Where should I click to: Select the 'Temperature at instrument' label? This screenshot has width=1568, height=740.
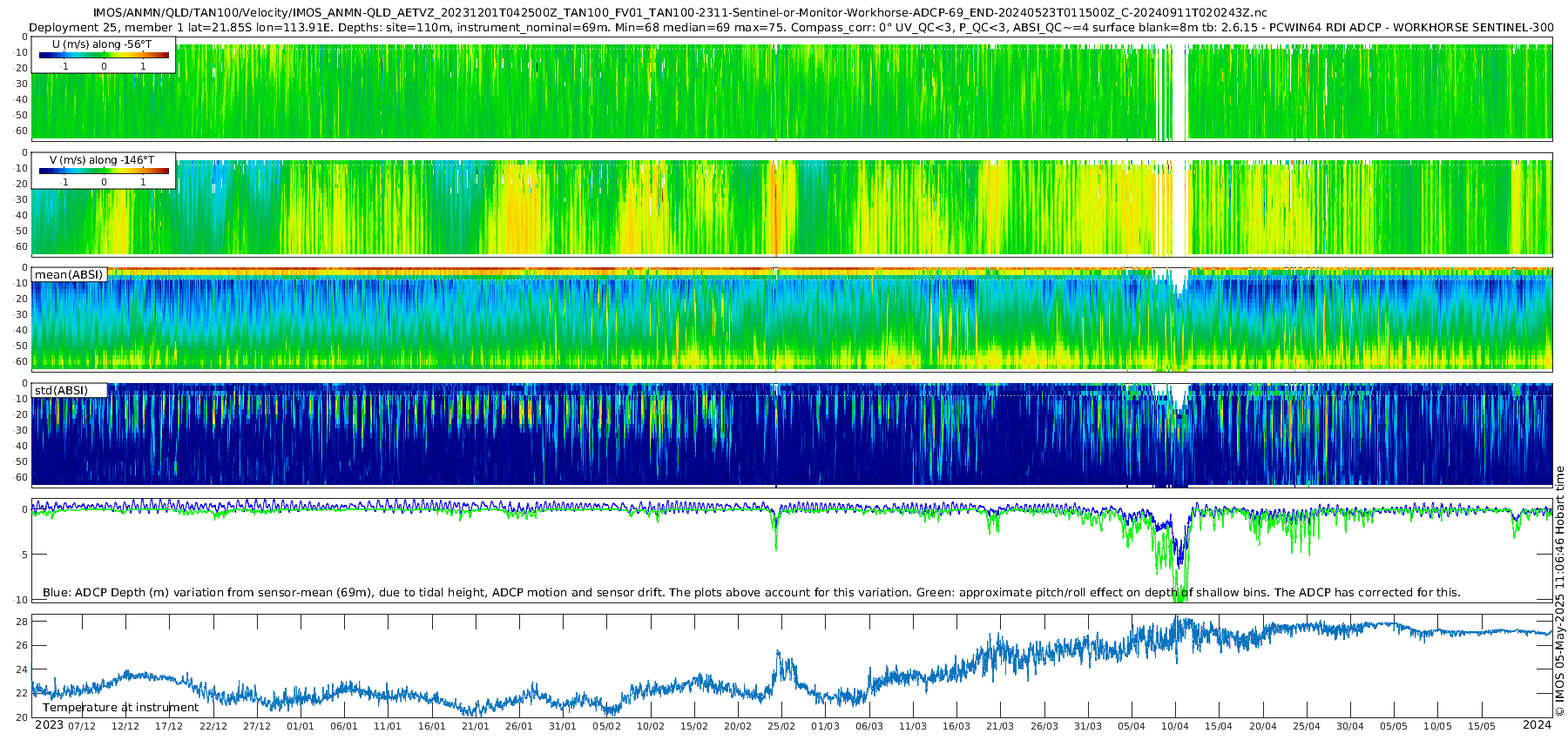(x=120, y=708)
